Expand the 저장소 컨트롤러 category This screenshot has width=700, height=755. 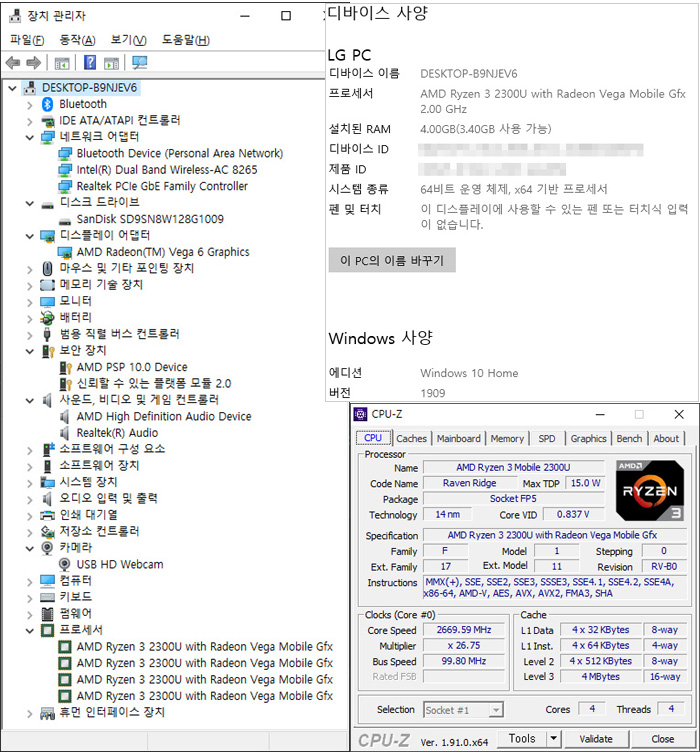[30, 532]
